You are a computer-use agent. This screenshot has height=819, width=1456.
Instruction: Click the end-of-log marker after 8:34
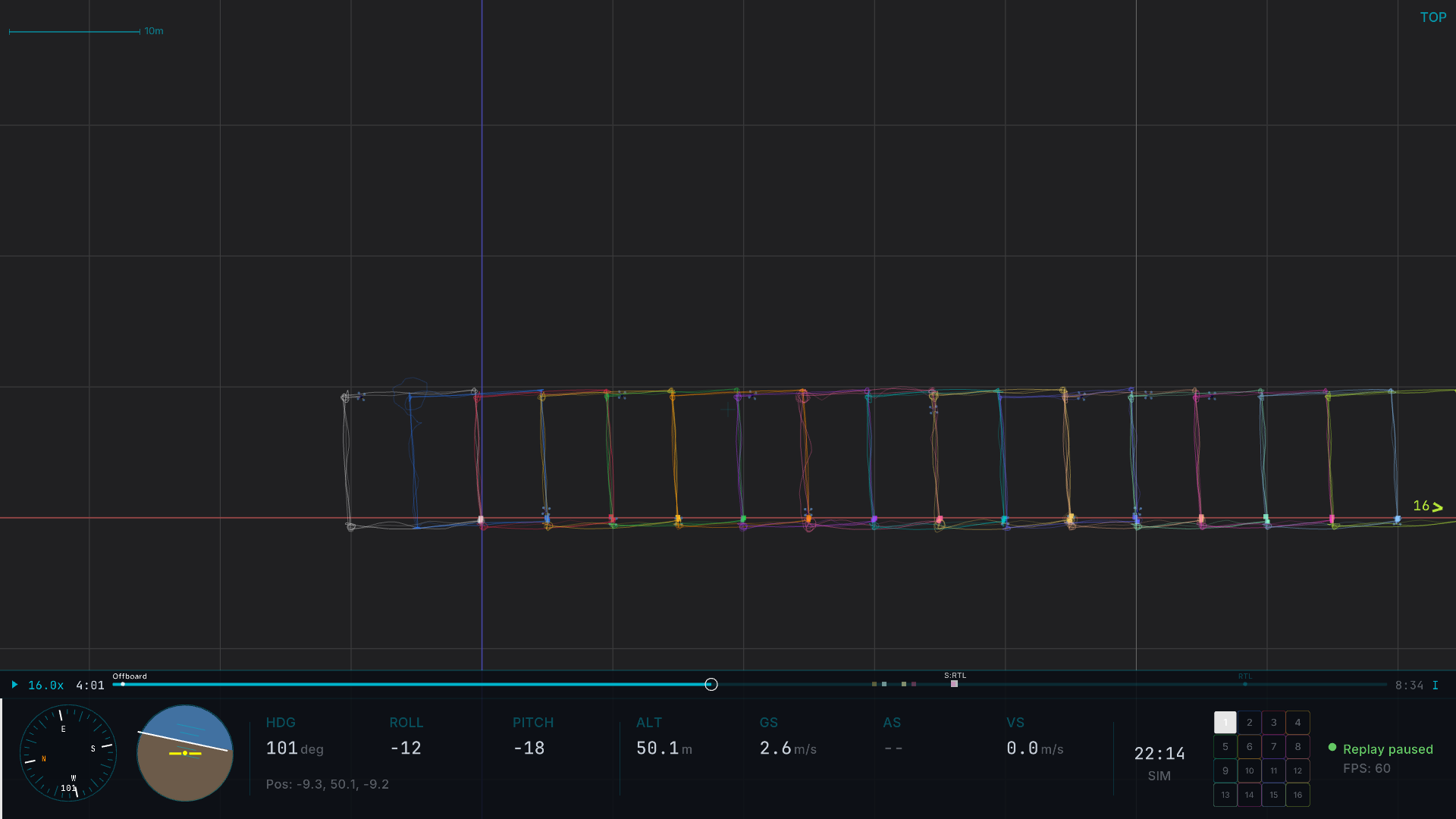(1435, 684)
